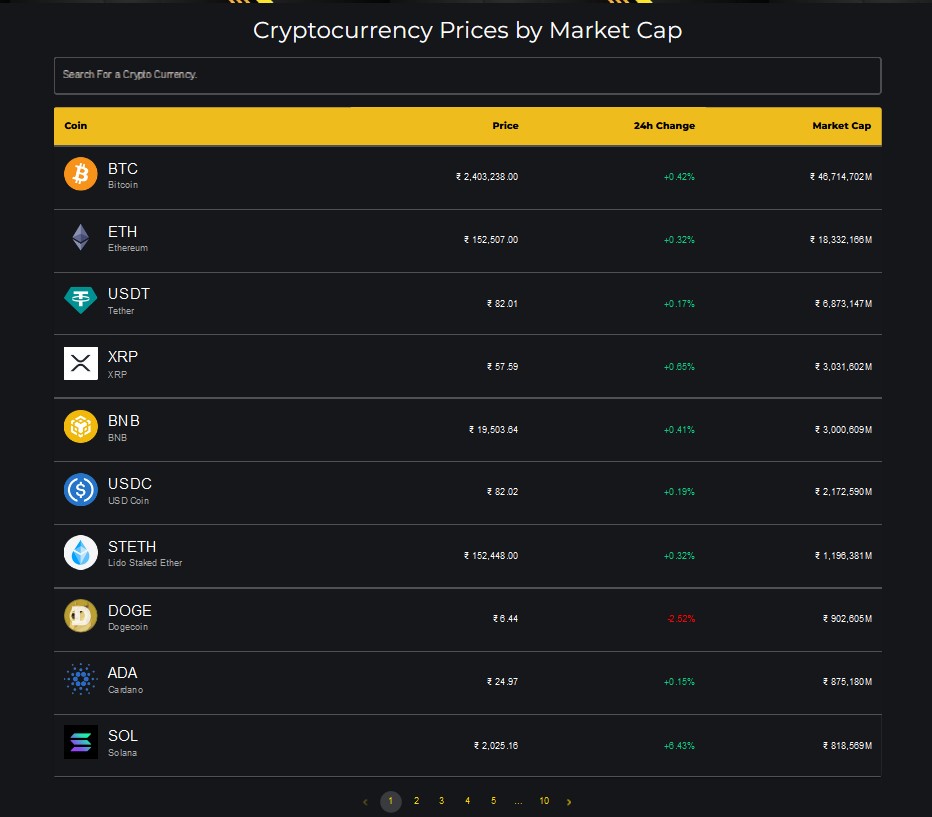Image resolution: width=932 pixels, height=817 pixels.
Task: Open the BTC Bitcoin row name
Action: [123, 175]
